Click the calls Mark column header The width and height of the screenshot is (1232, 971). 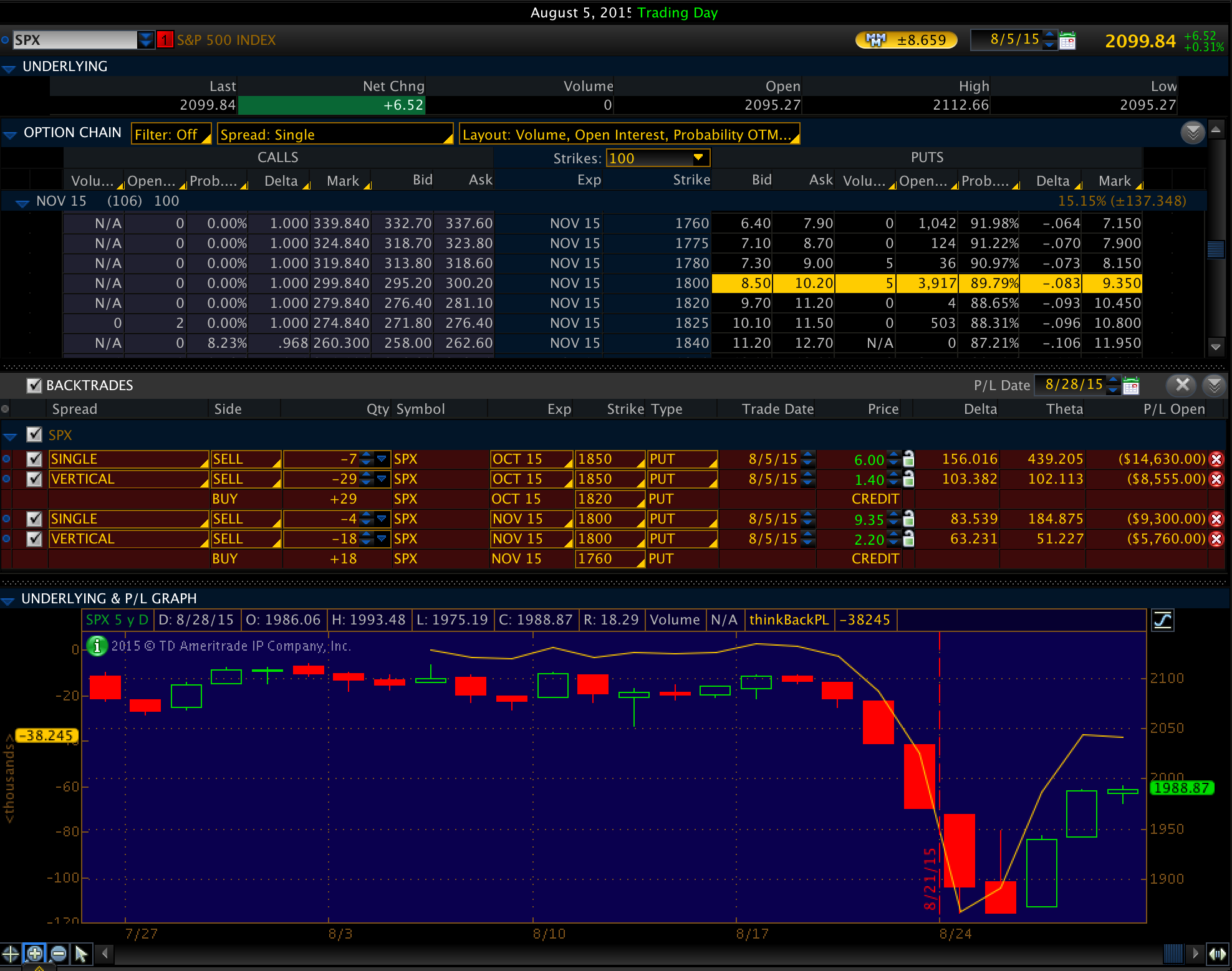(x=342, y=181)
